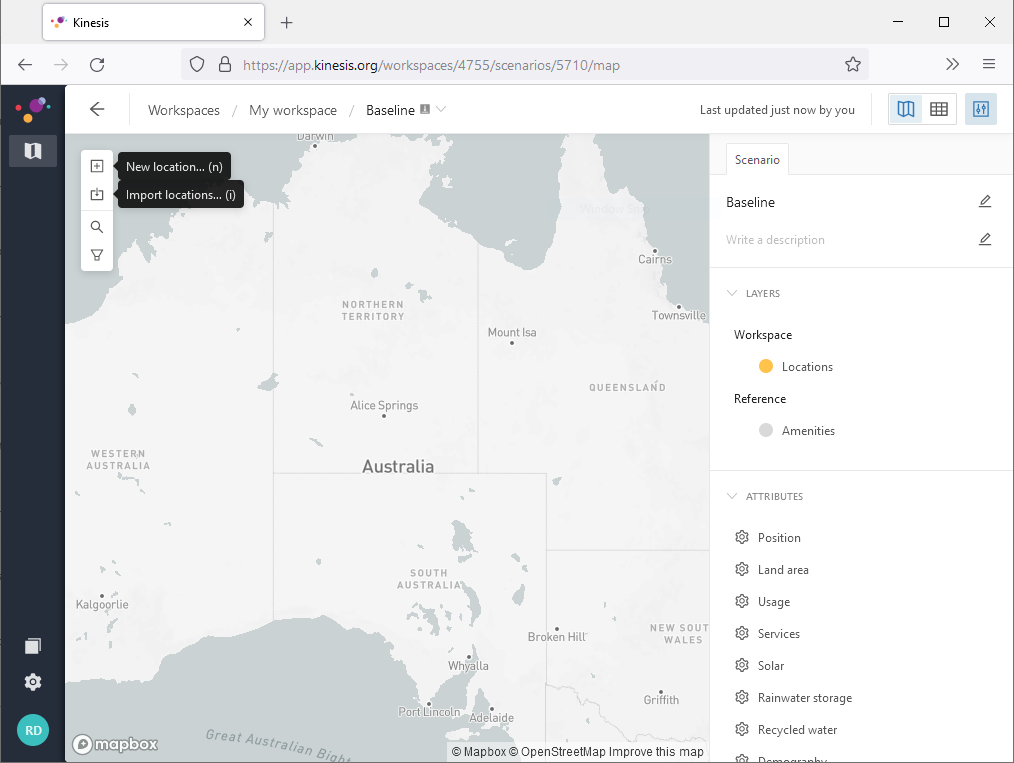Screen dimensions: 1014x763
Task: Edit the scenario description pencil
Action: 984,239
